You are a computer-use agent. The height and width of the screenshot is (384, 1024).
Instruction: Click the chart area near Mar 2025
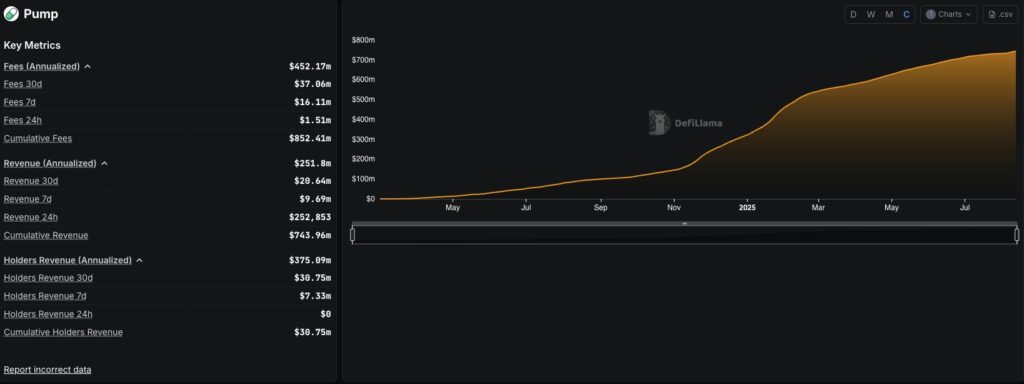pos(818,144)
